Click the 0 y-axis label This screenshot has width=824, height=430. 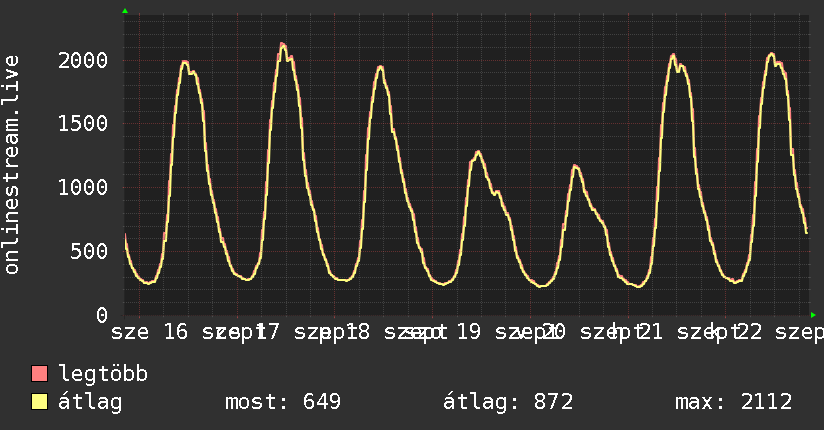tap(102, 315)
